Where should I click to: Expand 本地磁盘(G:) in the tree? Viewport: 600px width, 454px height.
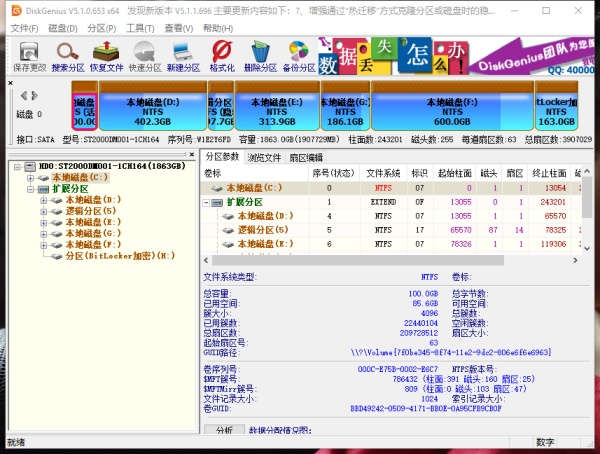tap(43, 234)
